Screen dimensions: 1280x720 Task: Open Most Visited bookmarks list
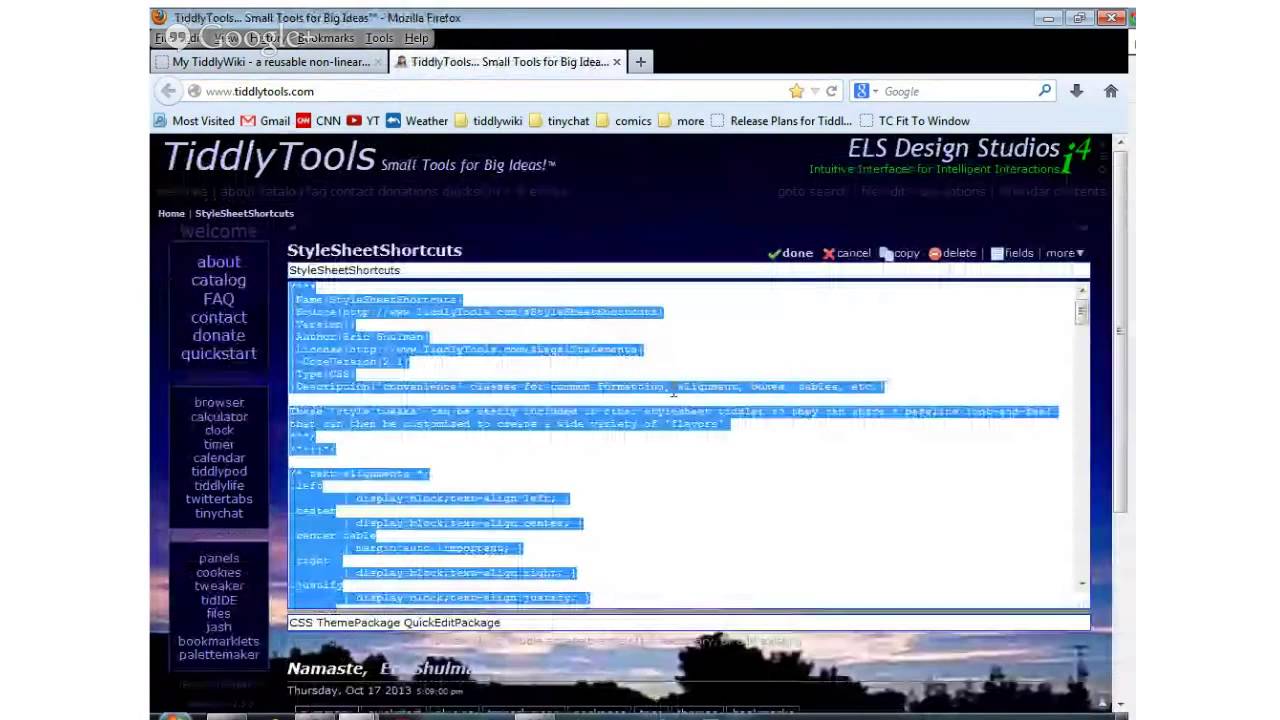tap(194, 121)
